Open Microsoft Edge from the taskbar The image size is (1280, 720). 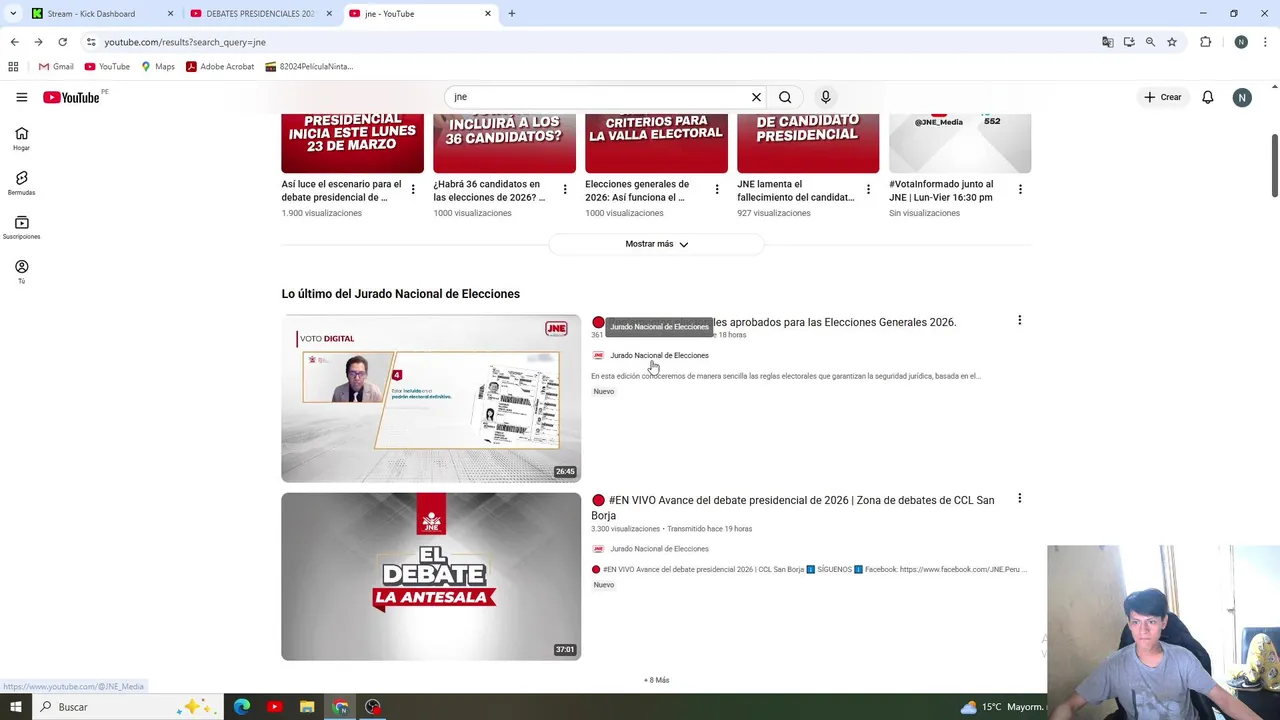pos(242,707)
